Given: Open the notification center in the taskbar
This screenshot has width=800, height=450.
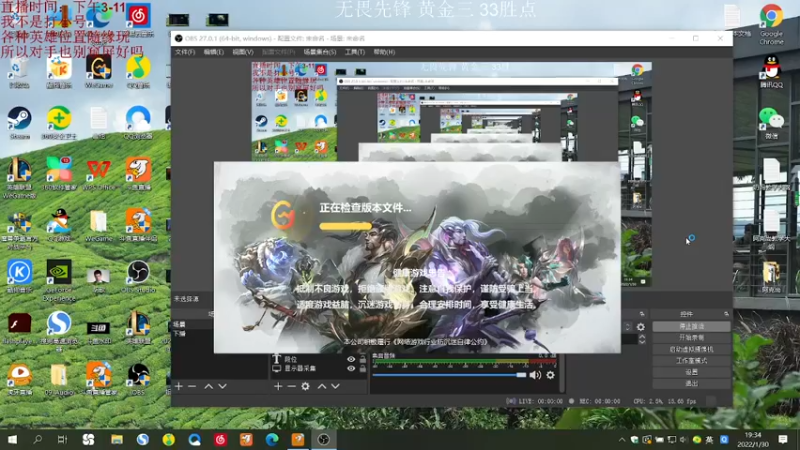Looking at the screenshot, I should tap(783, 439).
